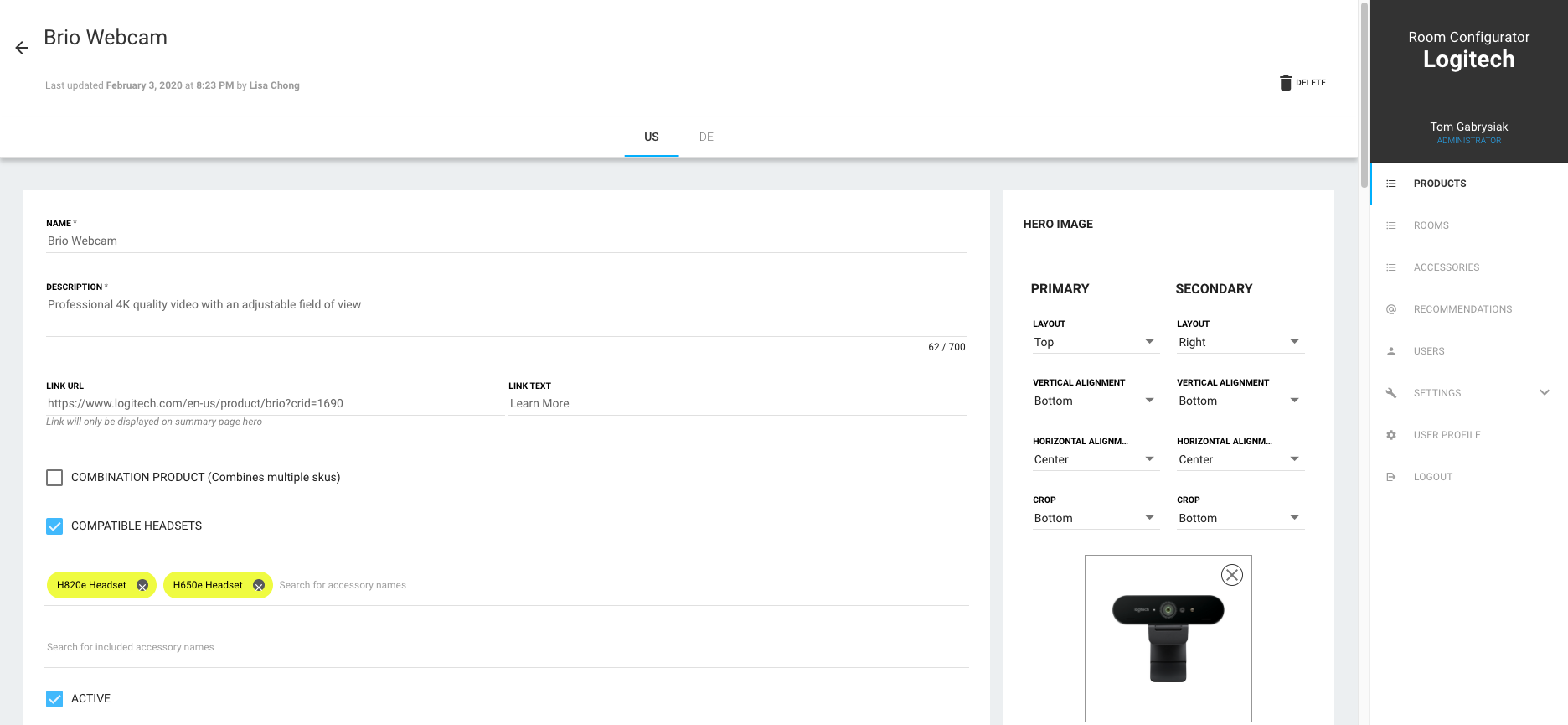Screen dimensions: 1568x725
Task: Click the Logout icon in sidebar
Action: pos(1391,477)
